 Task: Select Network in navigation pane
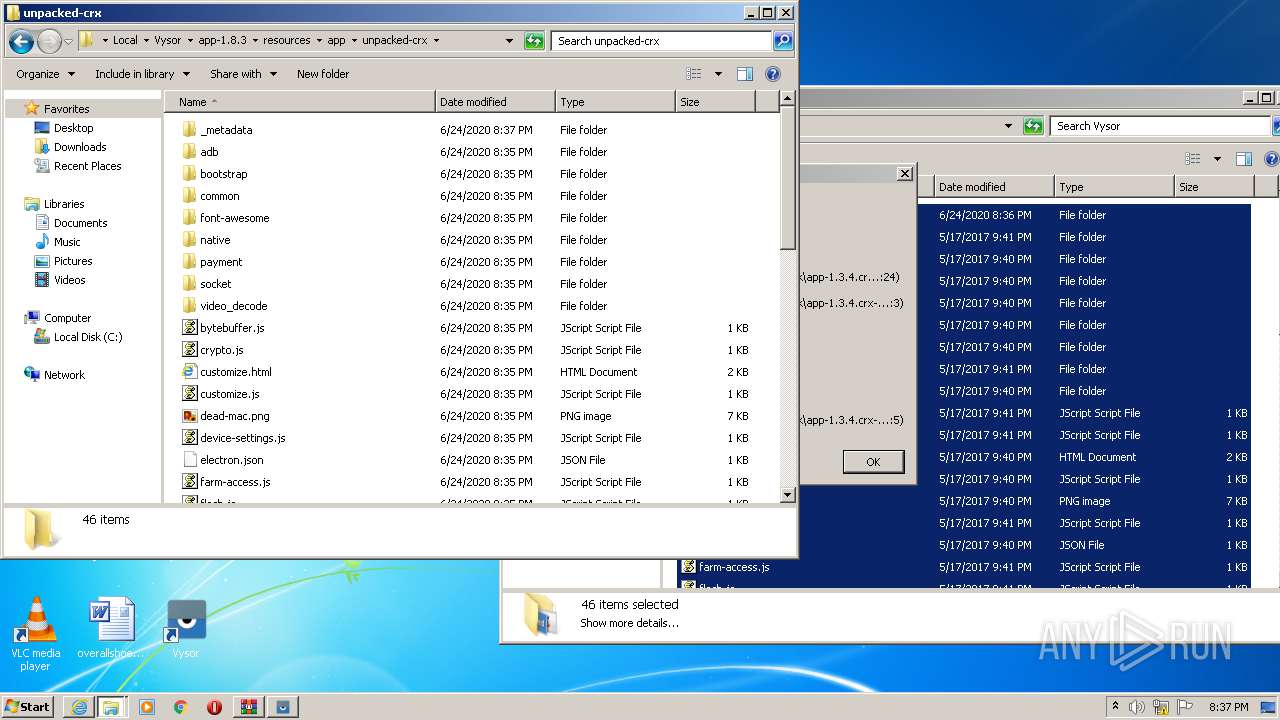click(x=64, y=375)
